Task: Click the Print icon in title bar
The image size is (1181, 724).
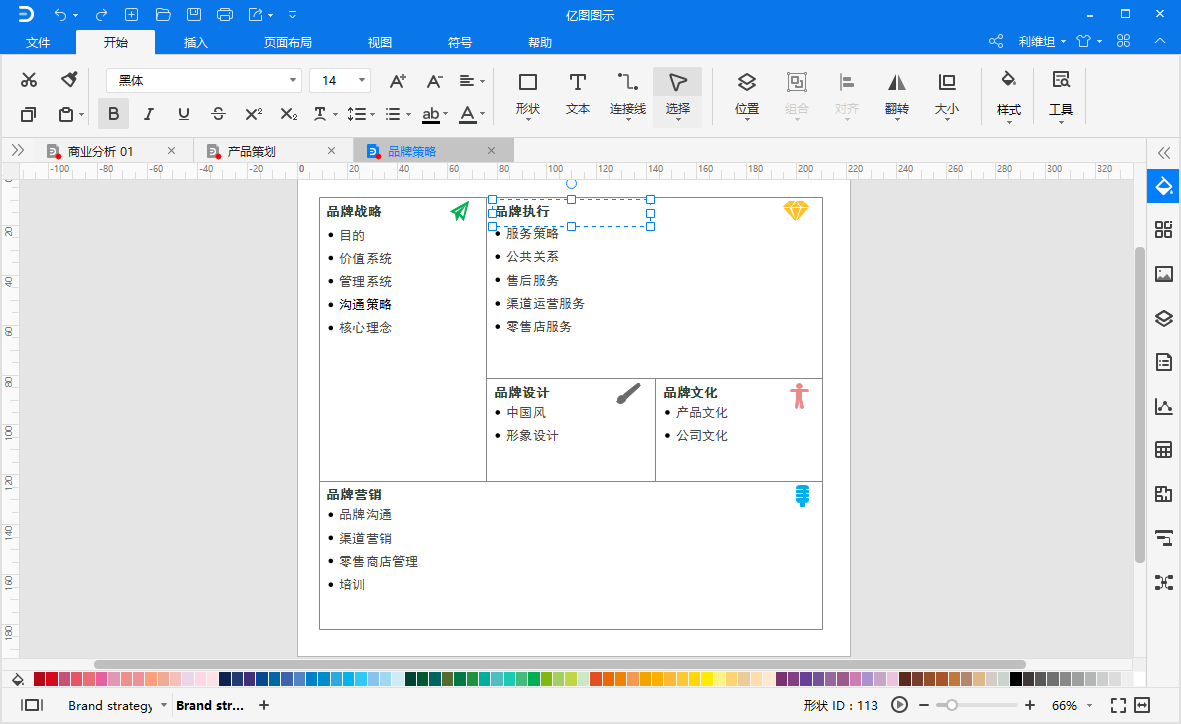Action: tap(224, 14)
